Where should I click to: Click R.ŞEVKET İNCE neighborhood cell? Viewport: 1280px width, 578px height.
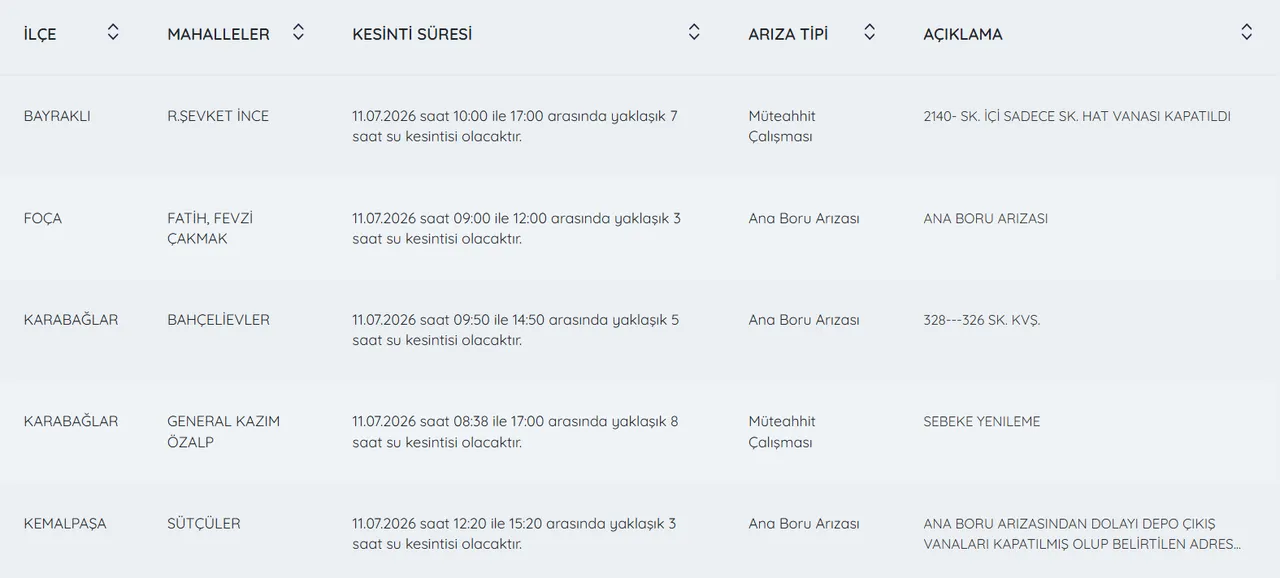point(218,116)
